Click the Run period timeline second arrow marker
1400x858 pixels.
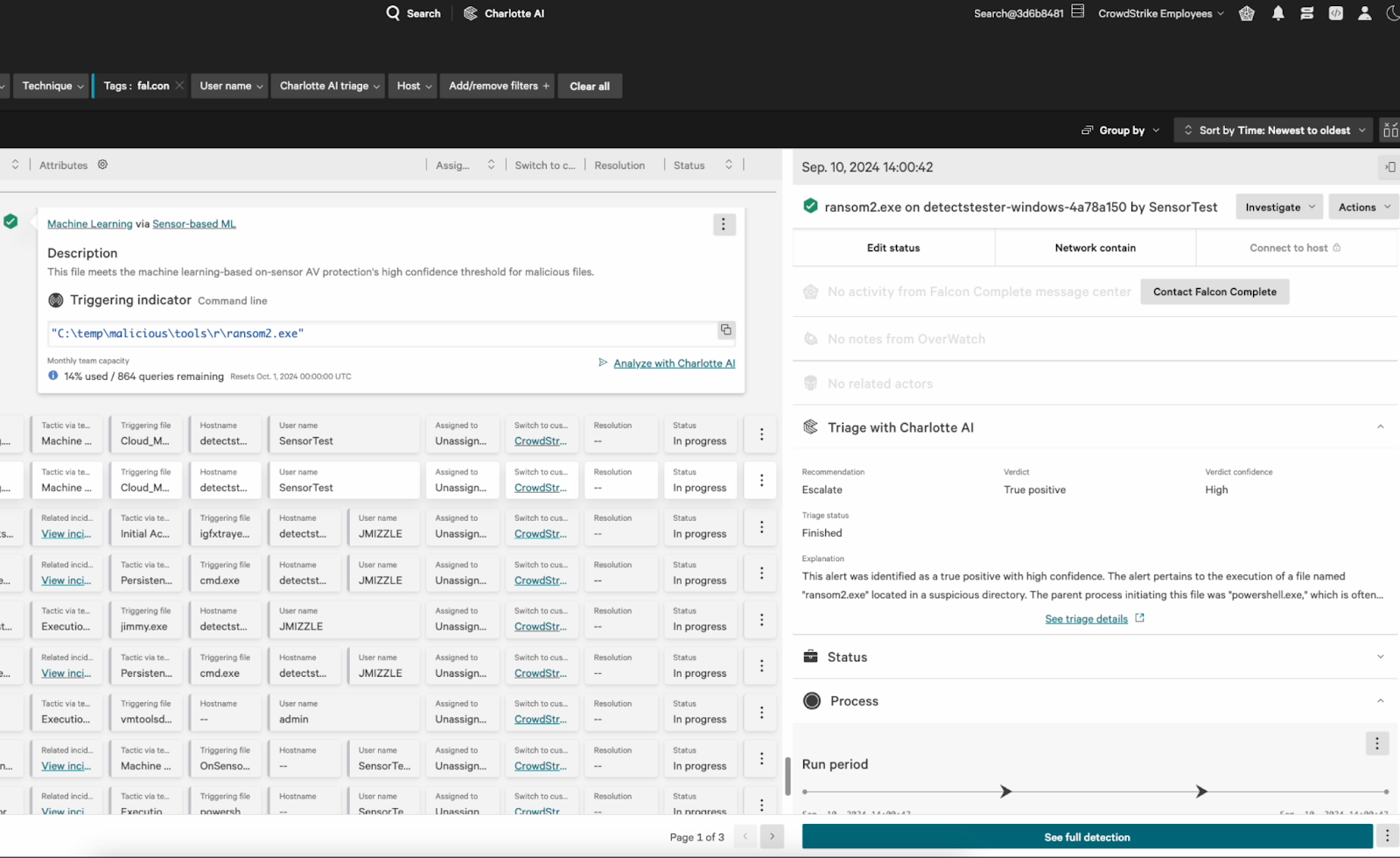click(1201, 791)
